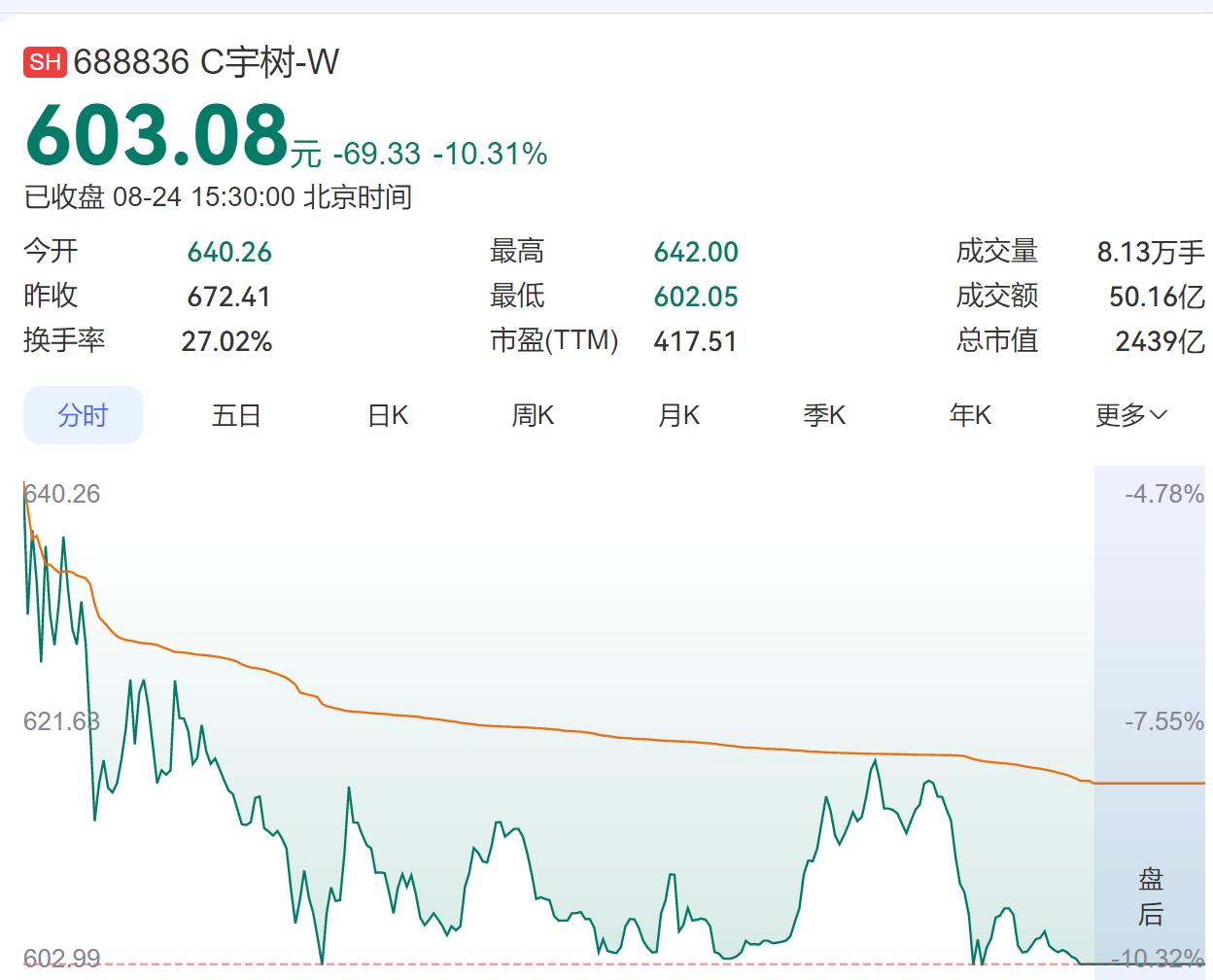Click the stock title 688836 C宇树-W
The image size is (1213, 980).
(x=206, y=62)
